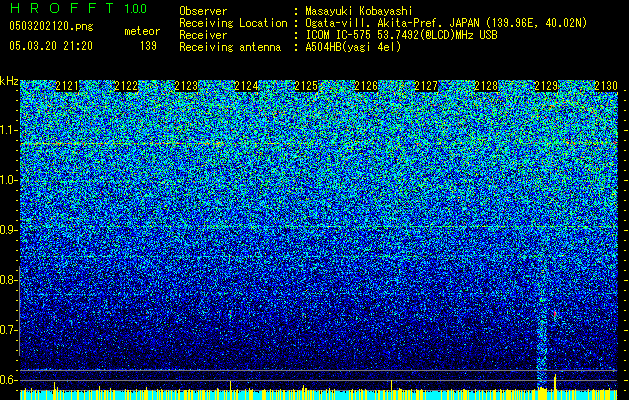Click the vertical meteor echo streak near 2129
The width and height of the screenshot is (629, 400).
(x=542, y=341)
